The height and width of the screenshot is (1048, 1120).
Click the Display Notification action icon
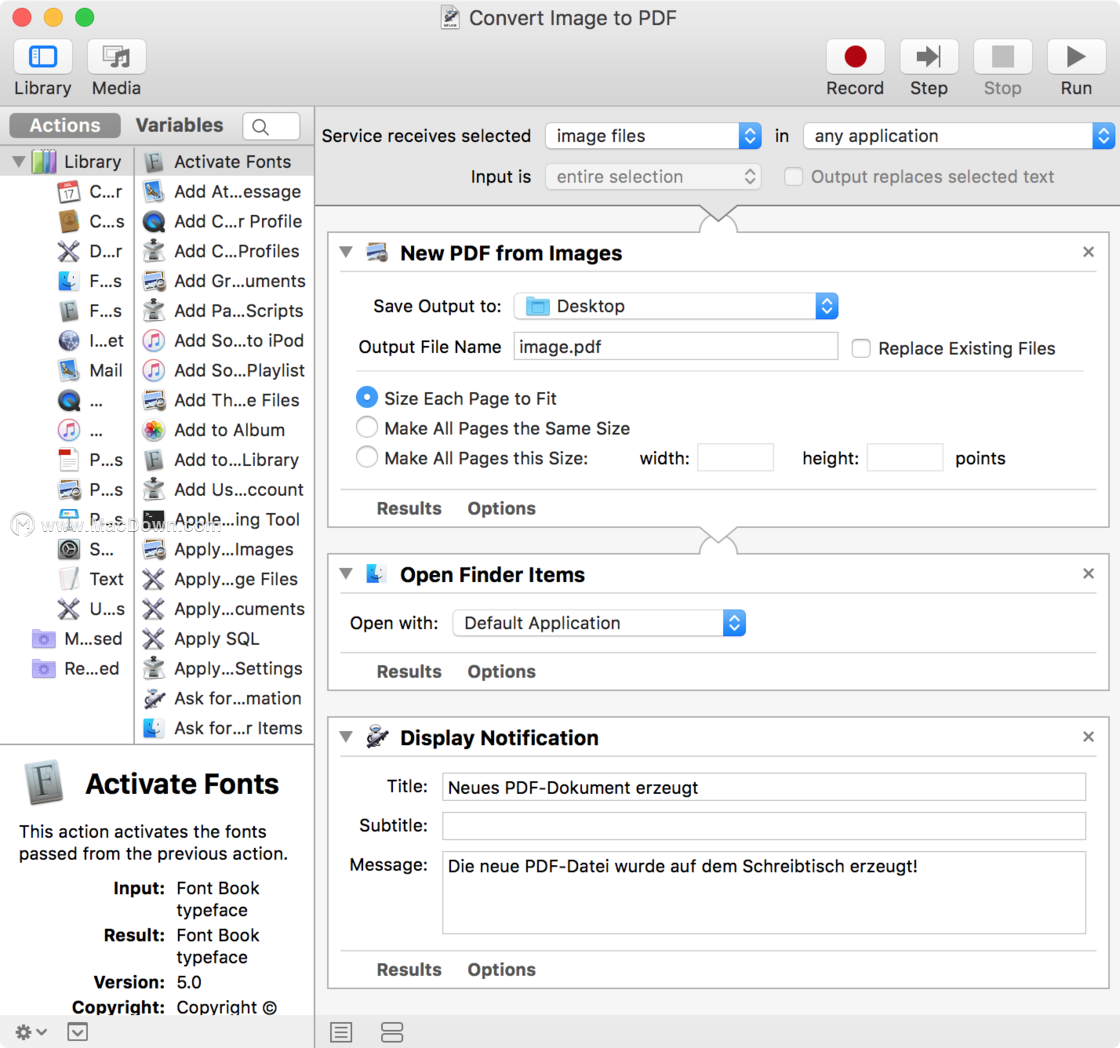377,737
